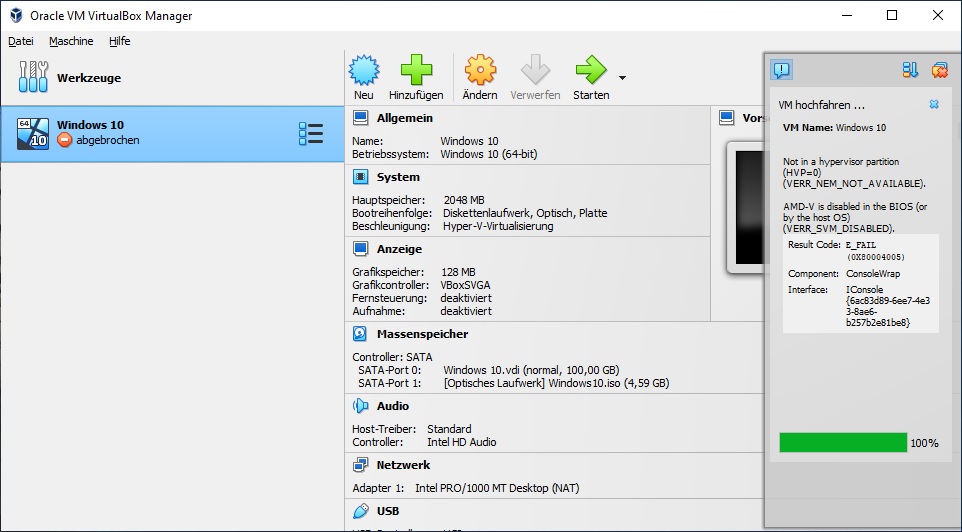
Task: Click the Hauptspeicher 2048 MB value
Action: pos(464,200)
